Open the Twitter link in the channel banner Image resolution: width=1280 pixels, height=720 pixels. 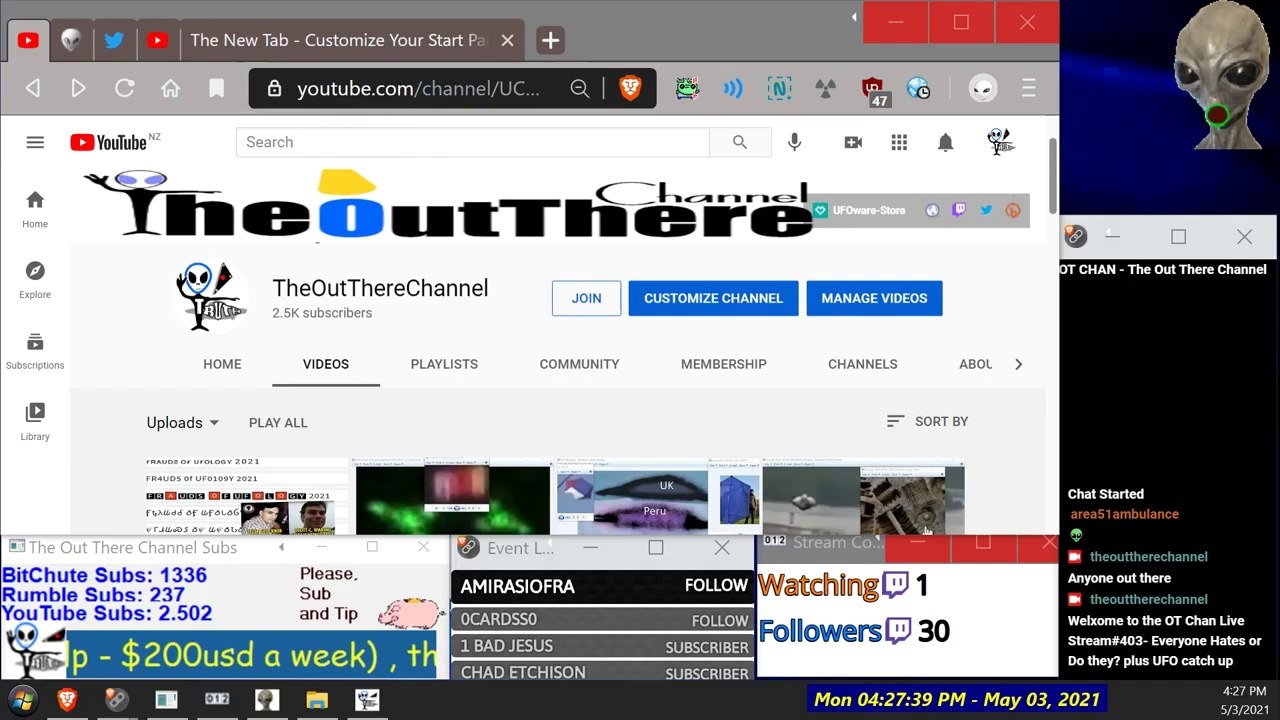(x=986, y=210)
